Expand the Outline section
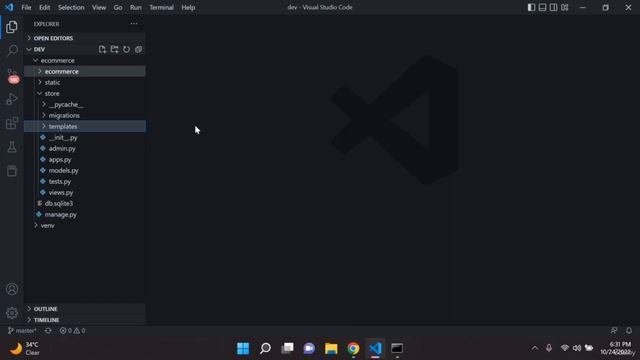This screenshot has height=360, width=640. tap(85, 309)
